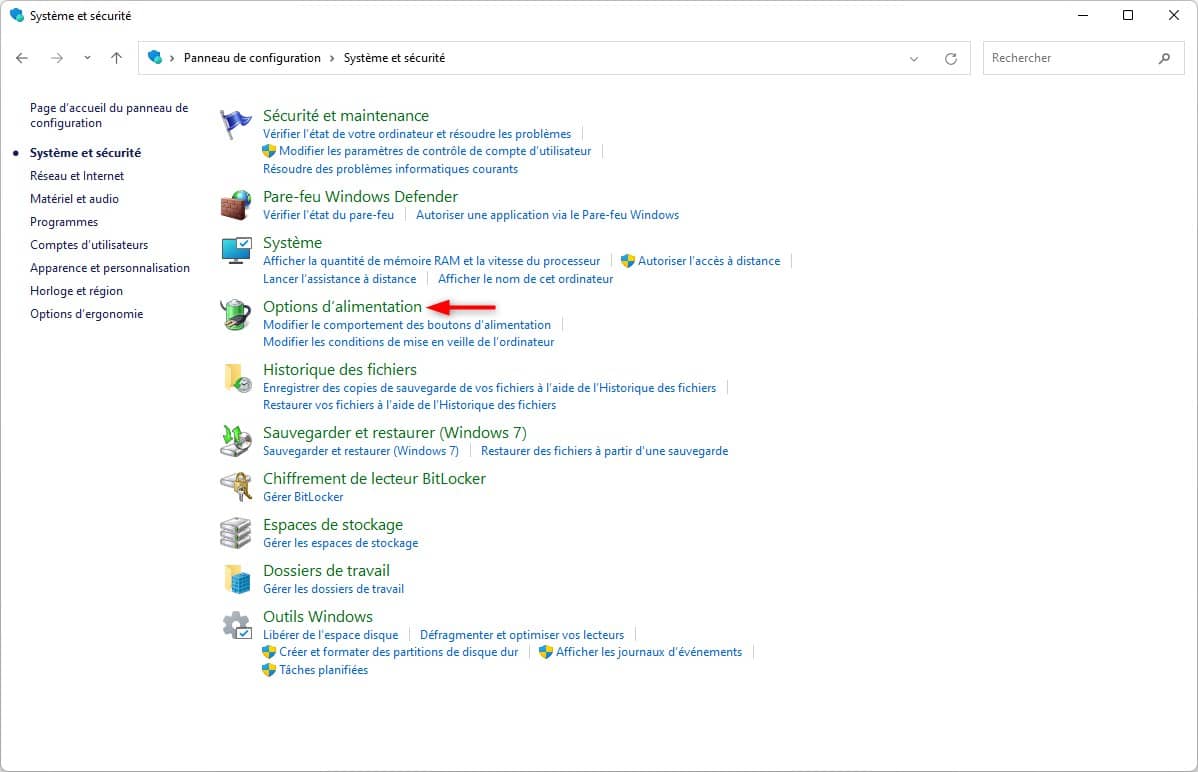Click the shield icon beside Modifier les paramètres de contrôle
The image size is (1198, 772).
pyautogui.click(x=268, y=151)
